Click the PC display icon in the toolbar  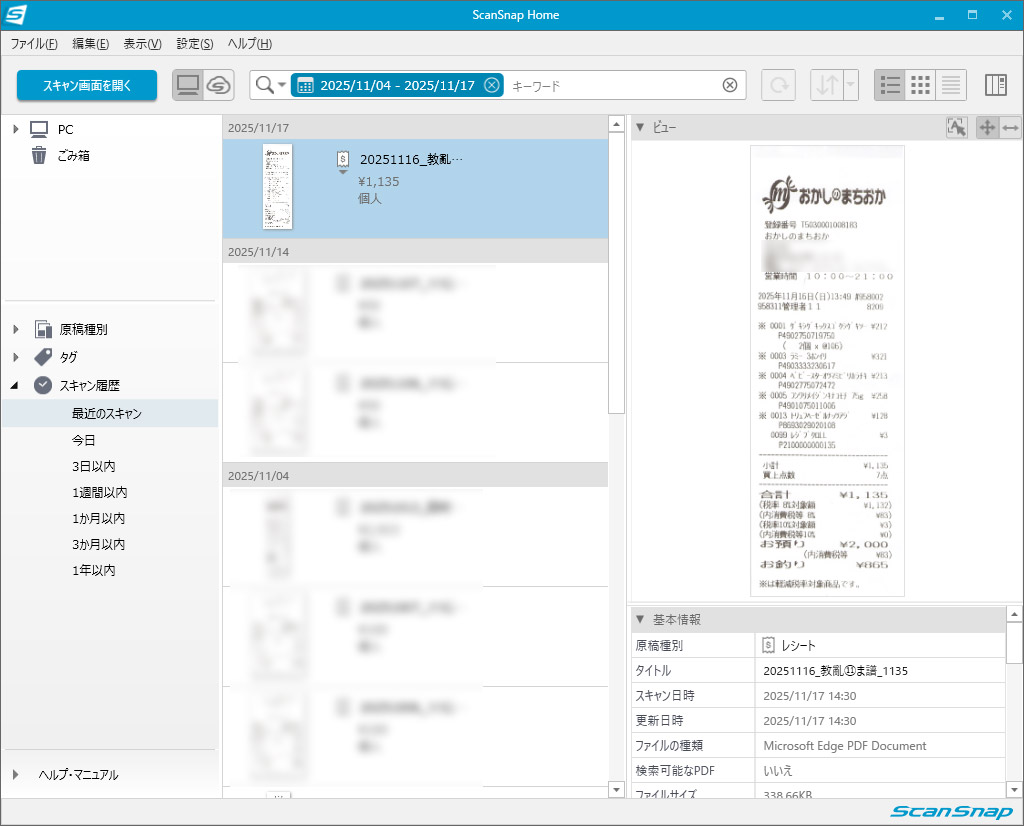187,85
